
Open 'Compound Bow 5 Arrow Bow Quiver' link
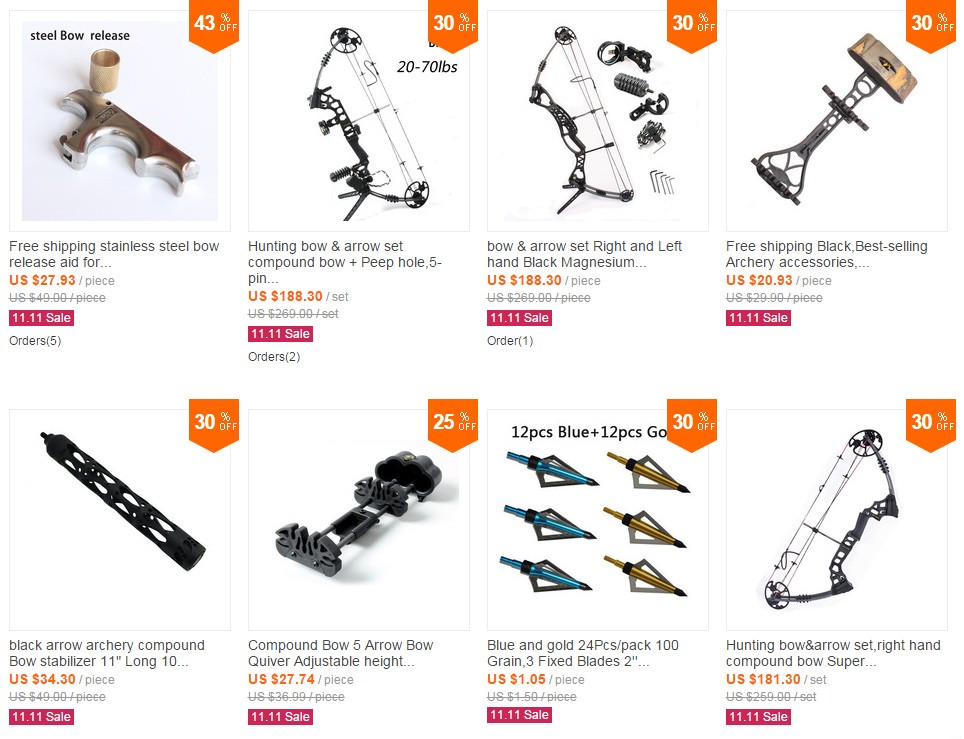click(341, 653)
